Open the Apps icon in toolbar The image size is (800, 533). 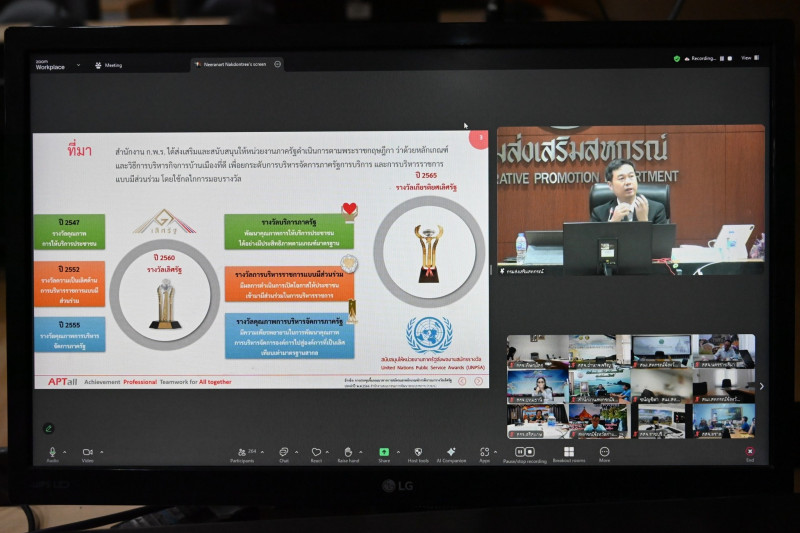click(x=484, y=452)
